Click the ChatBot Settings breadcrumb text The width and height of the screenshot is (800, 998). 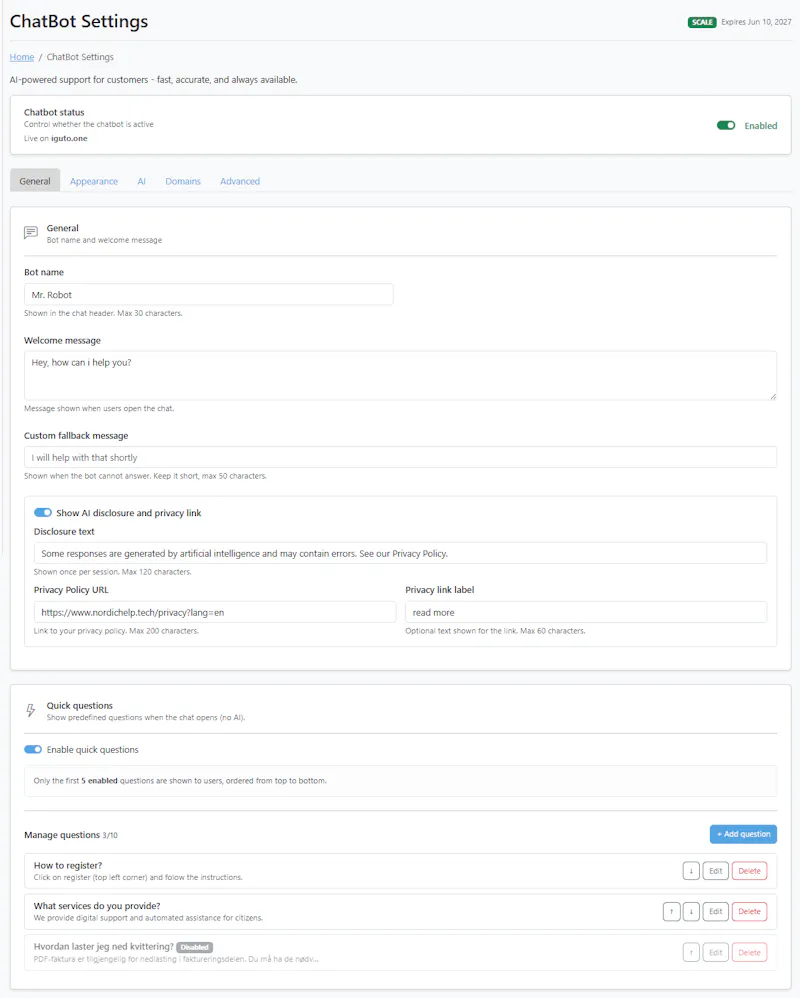pos(80,57)
